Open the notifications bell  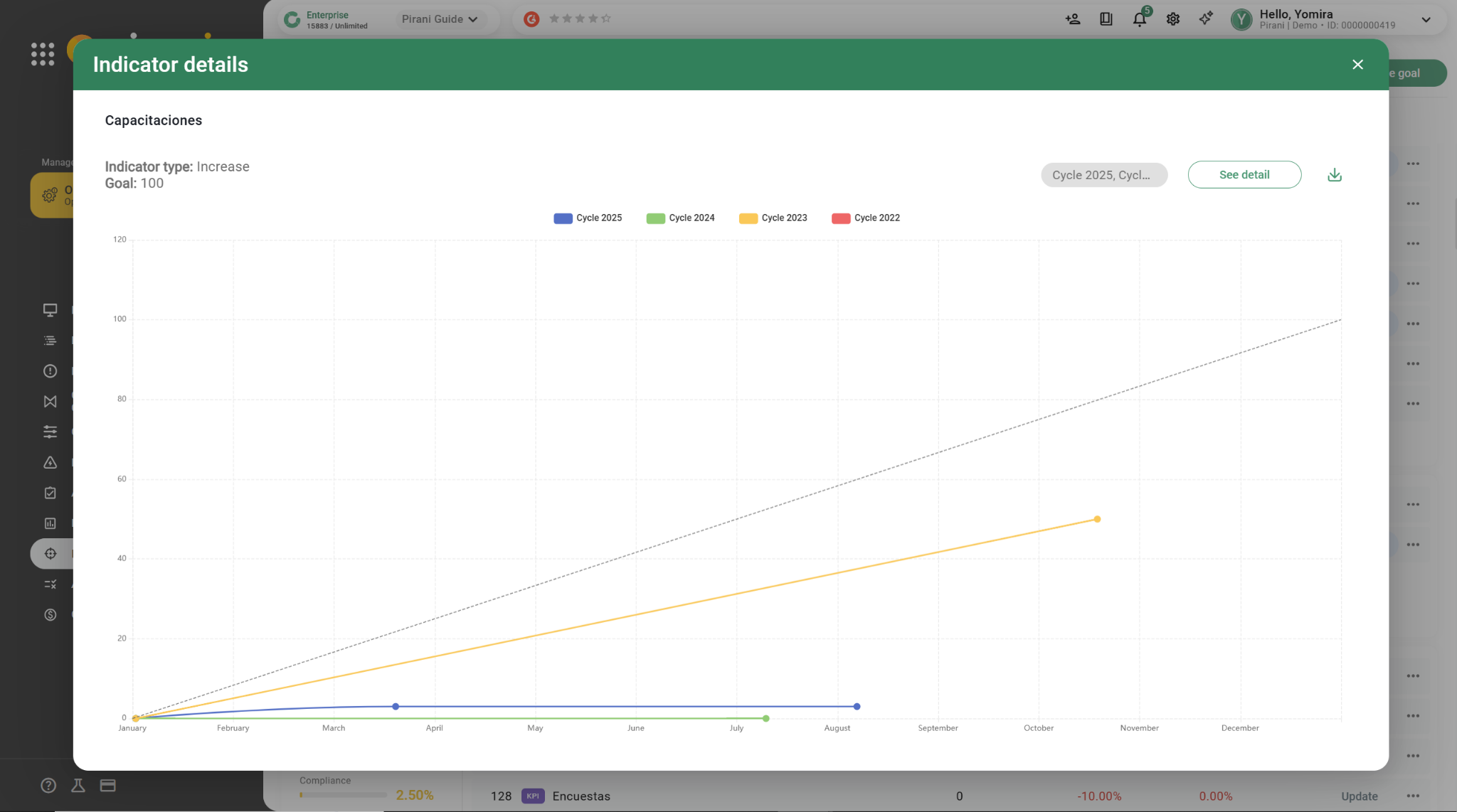[x=1139, y=19]
